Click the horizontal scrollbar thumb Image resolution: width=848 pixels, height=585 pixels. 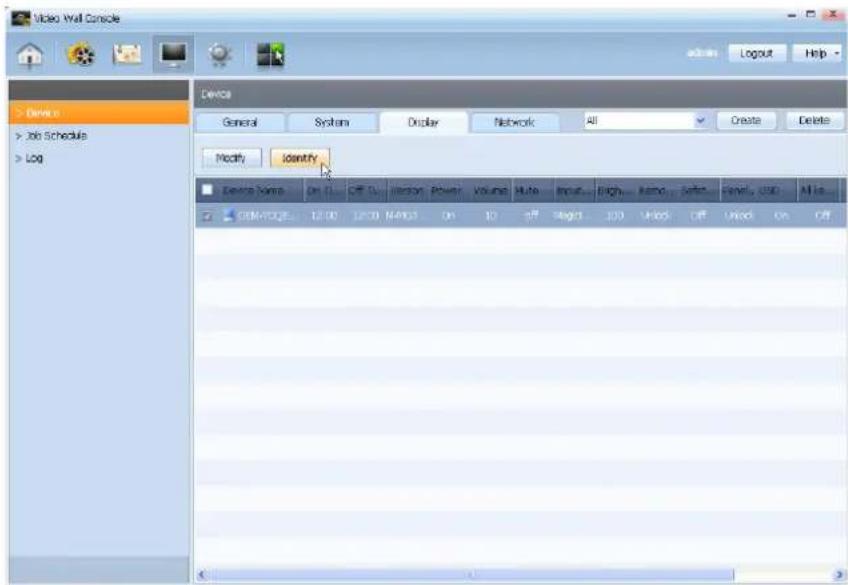tap(471, 575)
